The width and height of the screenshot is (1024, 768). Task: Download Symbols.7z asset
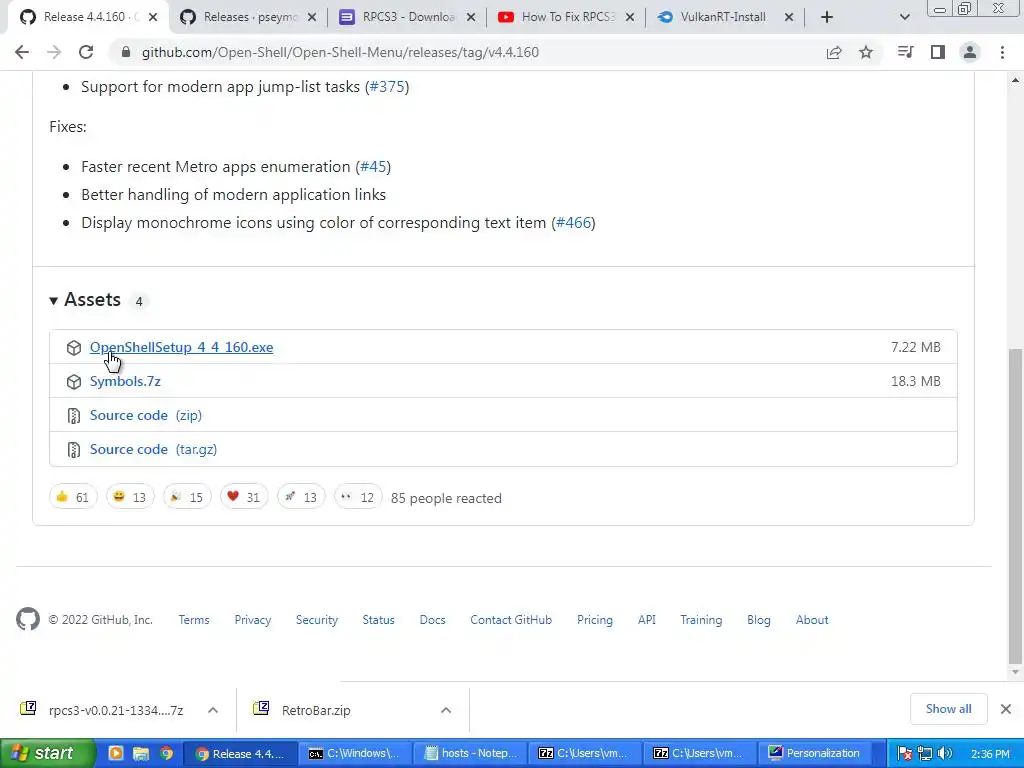(125, 381)
